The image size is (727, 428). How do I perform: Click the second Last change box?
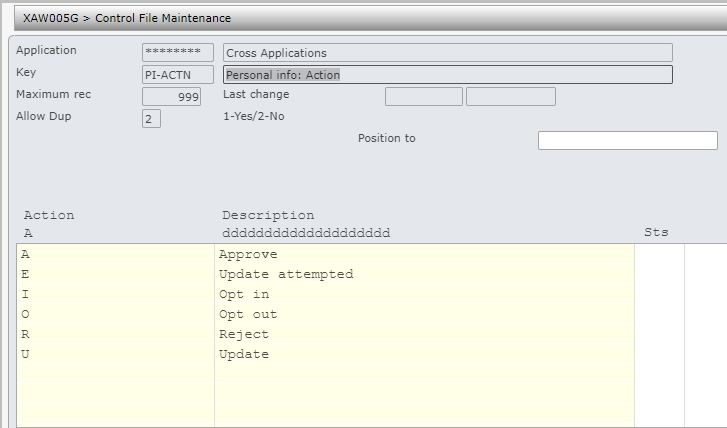[510, 97]
